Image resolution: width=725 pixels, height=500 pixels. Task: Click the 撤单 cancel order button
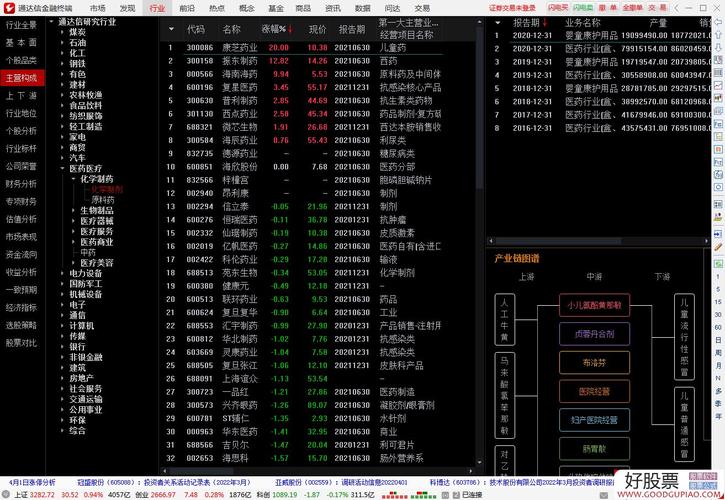pos(608,8)
